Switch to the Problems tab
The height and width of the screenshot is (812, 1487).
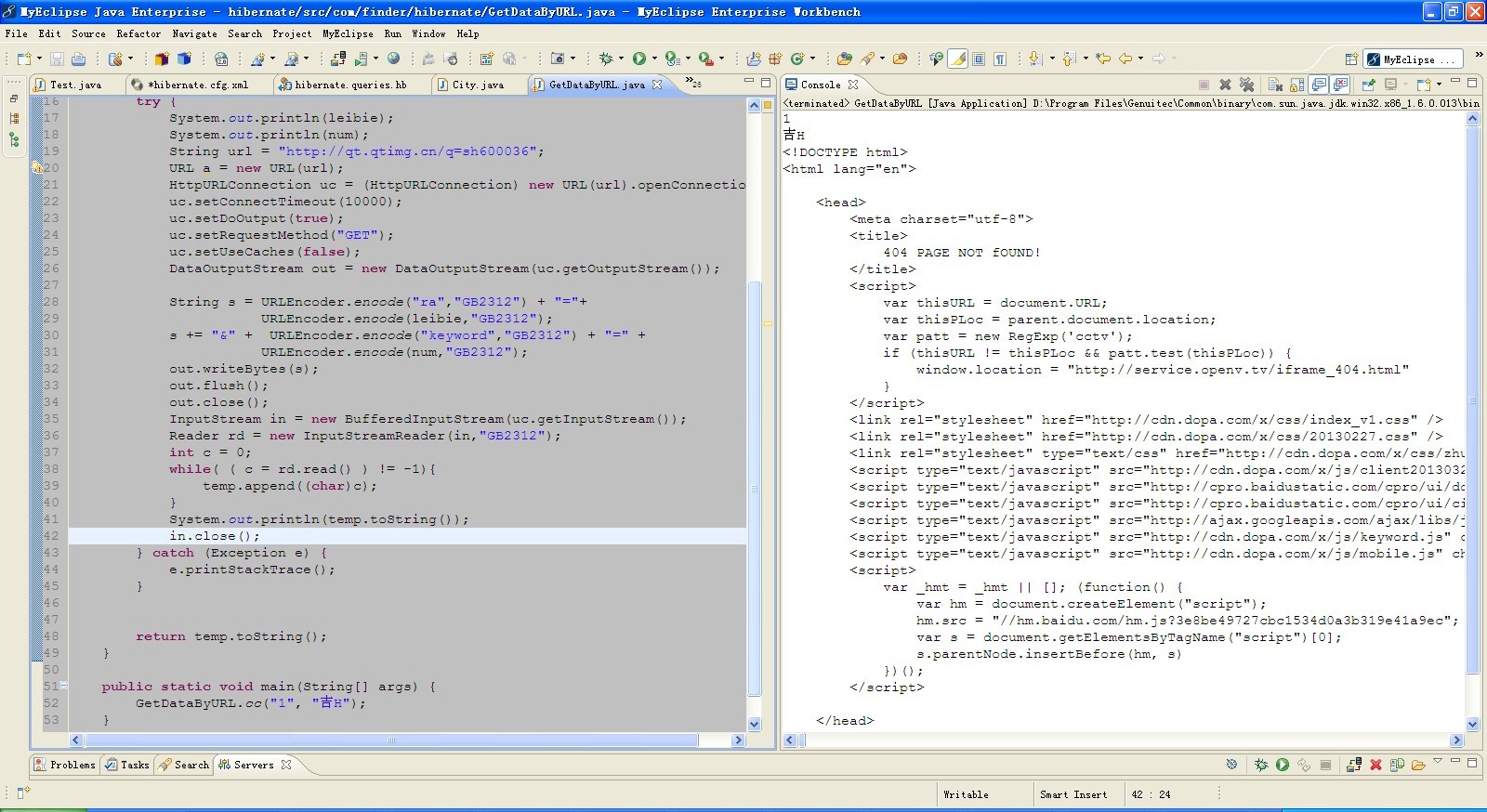65,765
